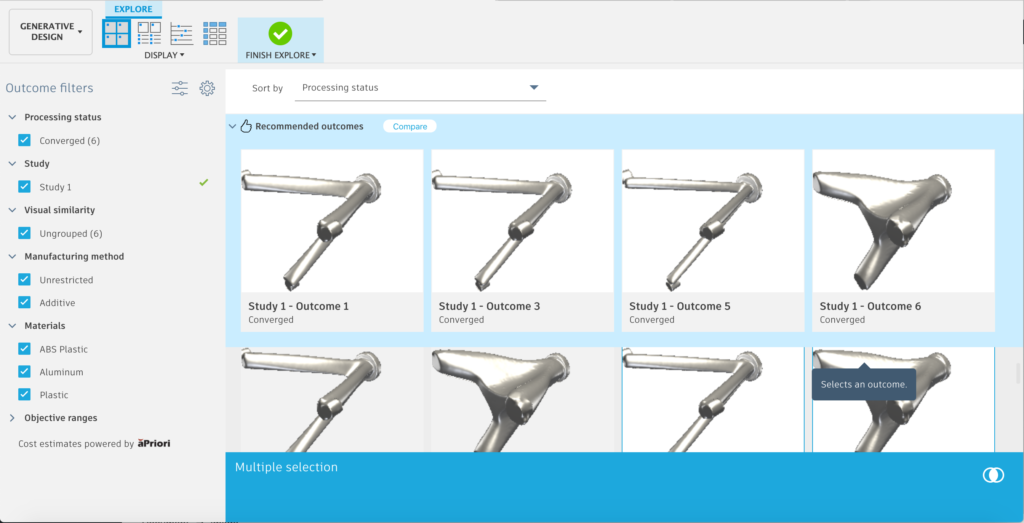Click the compare icon in Multiple selection bar

click(x=993, y=475)
